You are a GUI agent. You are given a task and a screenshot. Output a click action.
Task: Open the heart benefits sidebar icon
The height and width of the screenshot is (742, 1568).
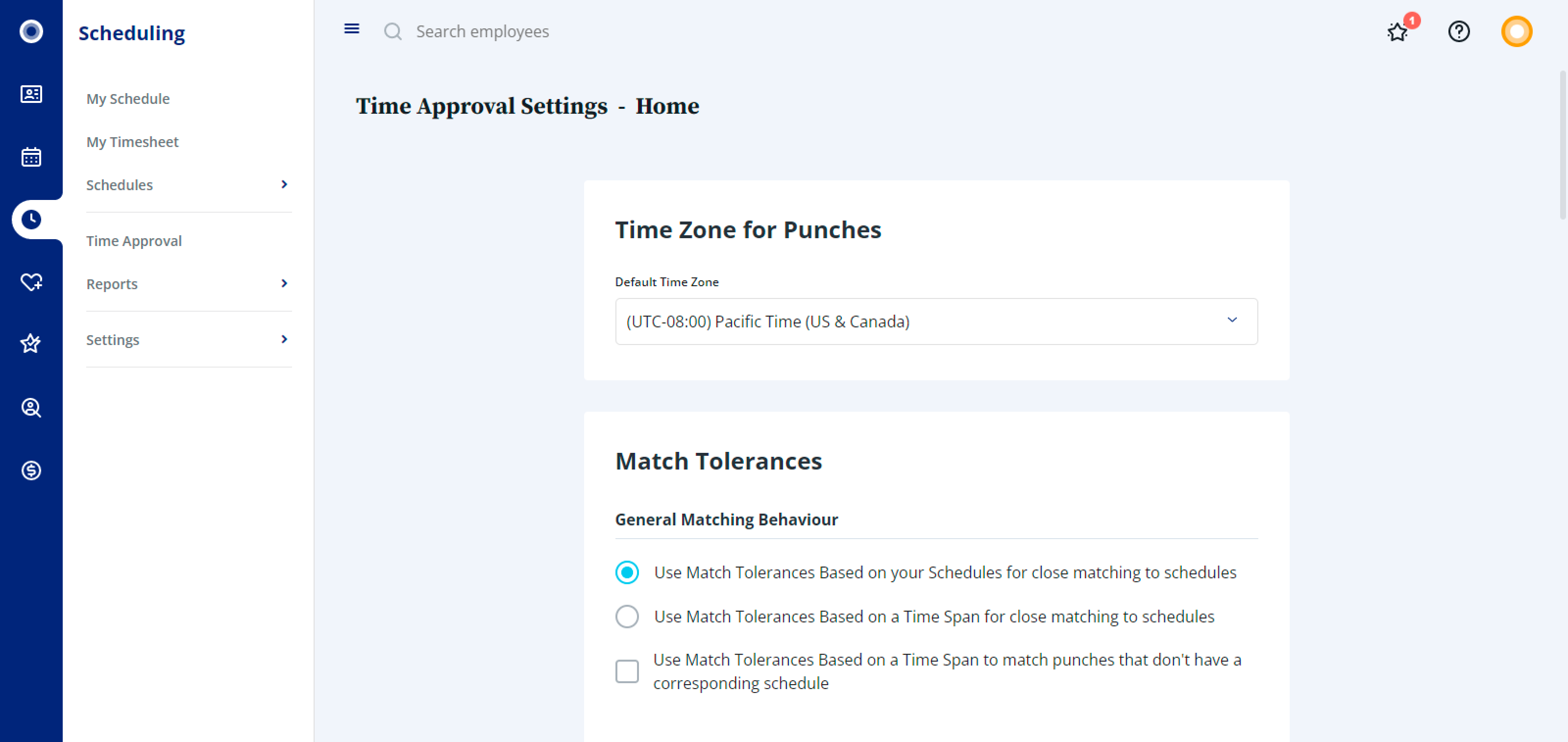31,282
